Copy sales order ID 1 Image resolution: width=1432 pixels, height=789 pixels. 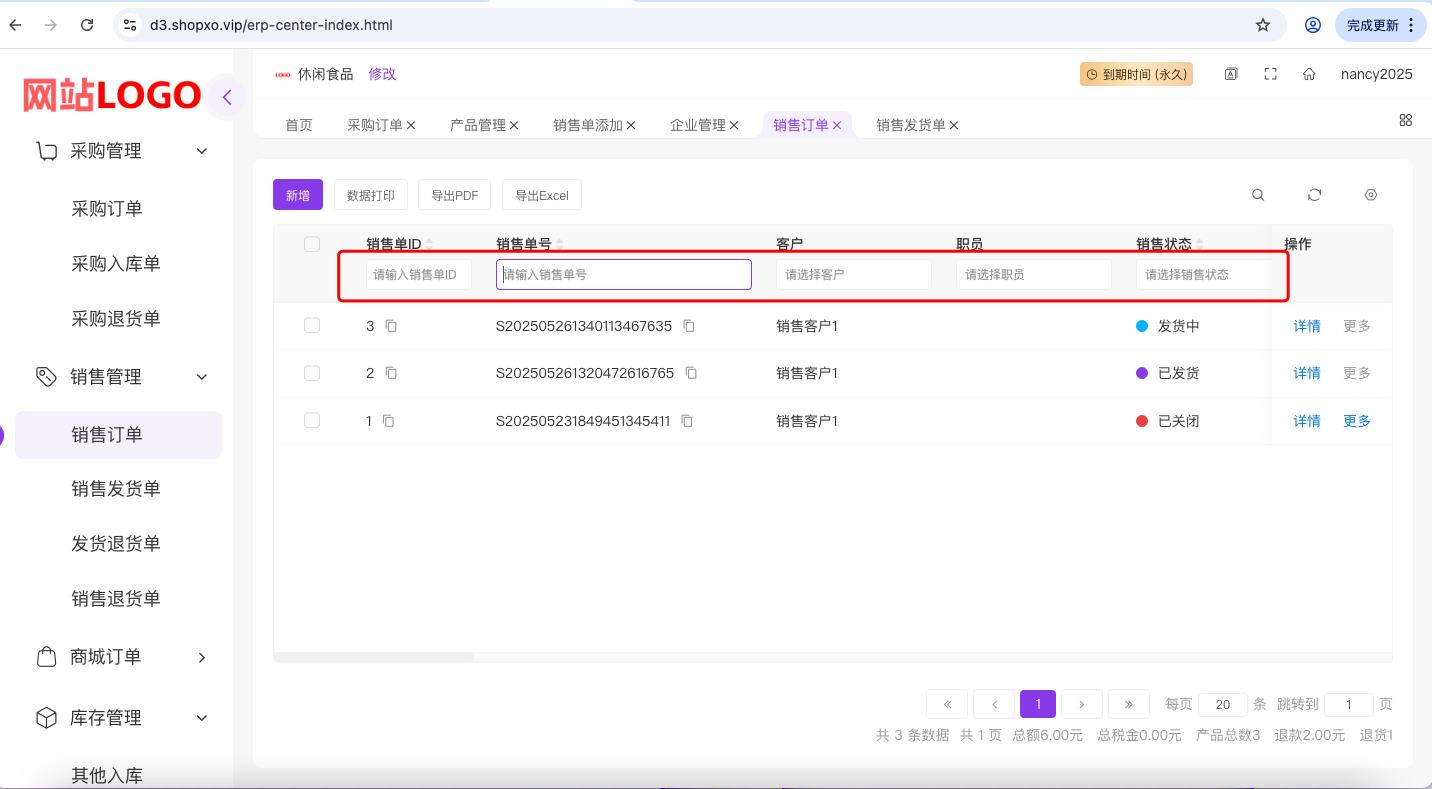388,421
